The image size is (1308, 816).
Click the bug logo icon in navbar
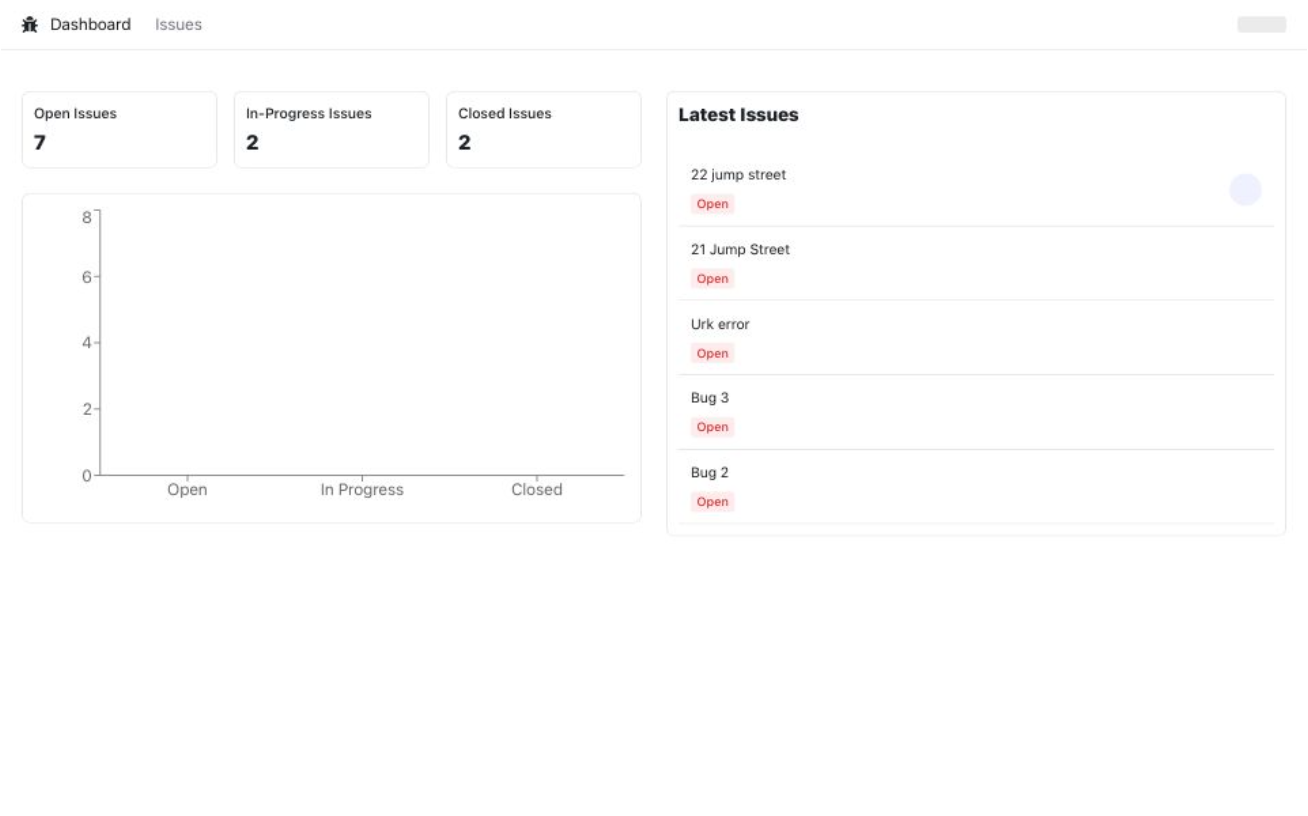[30, 24]
